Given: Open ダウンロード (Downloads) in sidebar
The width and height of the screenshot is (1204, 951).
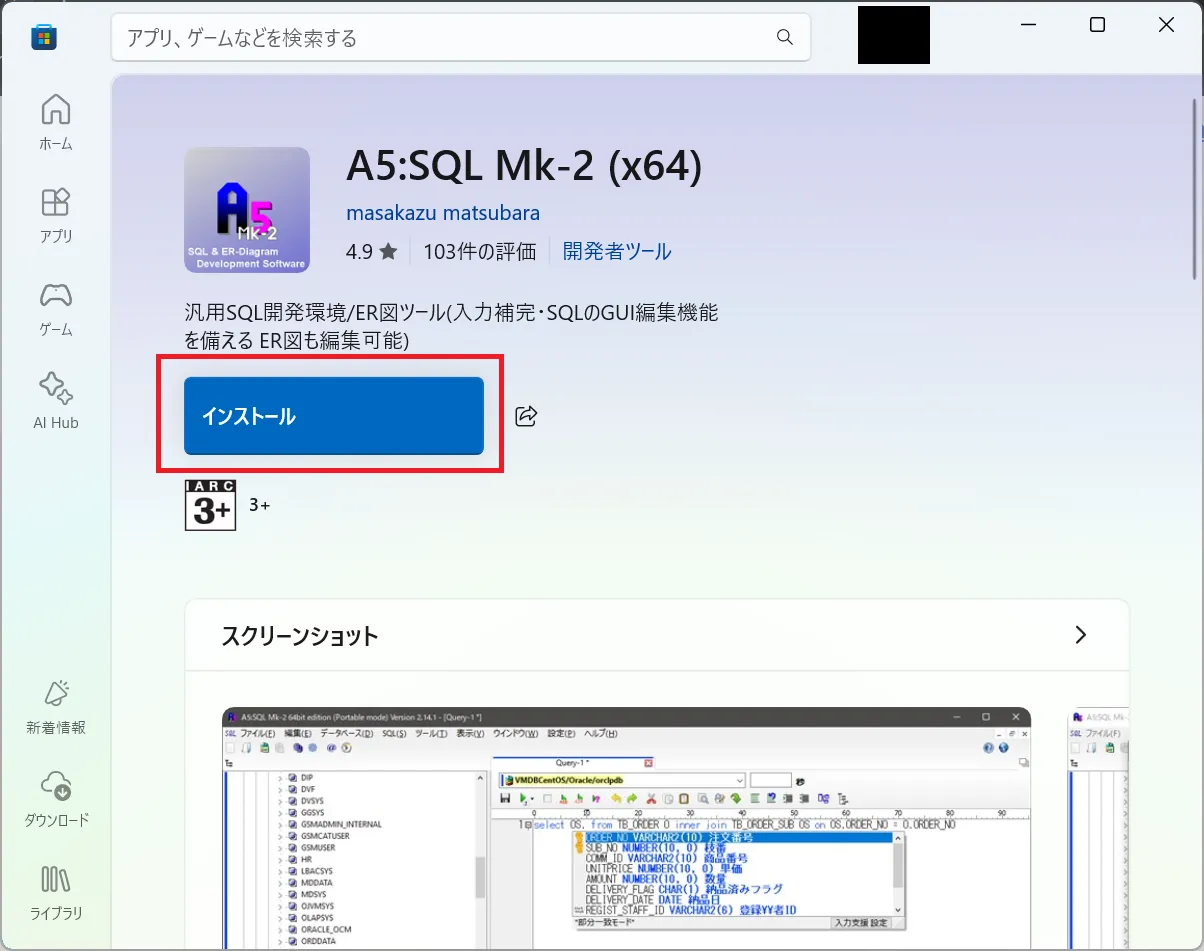Looking at the screenshot, I should pyautogui.click(x=56, y=799).
